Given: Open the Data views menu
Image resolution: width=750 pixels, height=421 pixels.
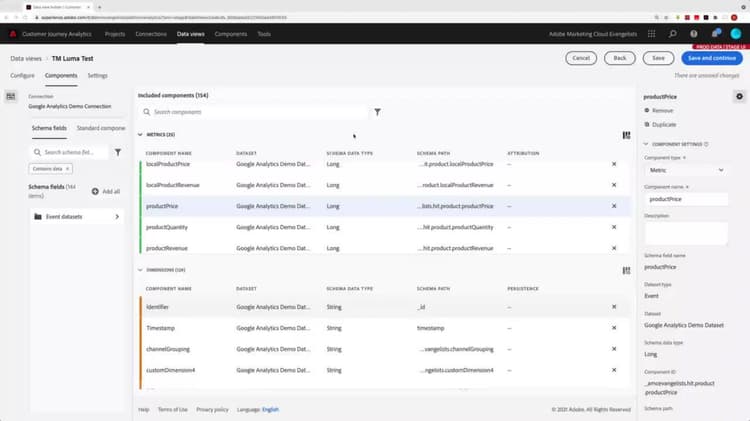Looking at the screenshot, I should 190,34.
